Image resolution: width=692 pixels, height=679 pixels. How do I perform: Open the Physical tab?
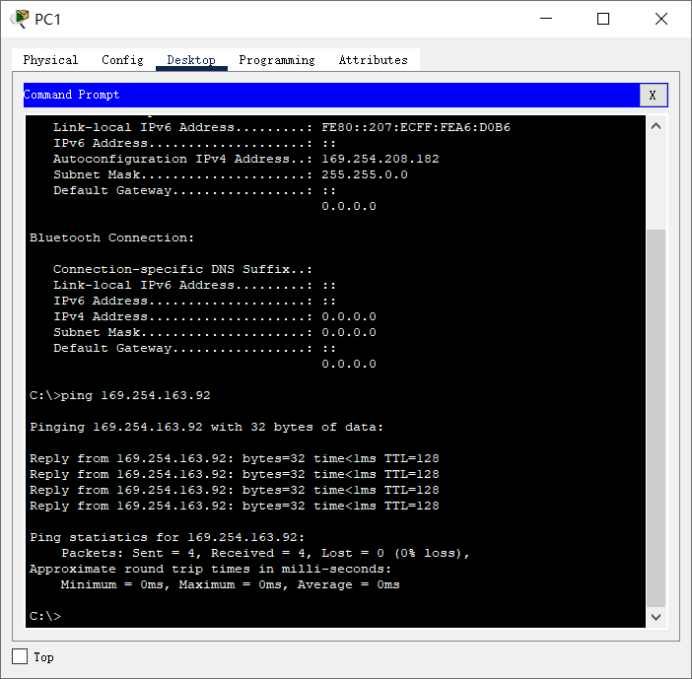(x=50, y=60)
